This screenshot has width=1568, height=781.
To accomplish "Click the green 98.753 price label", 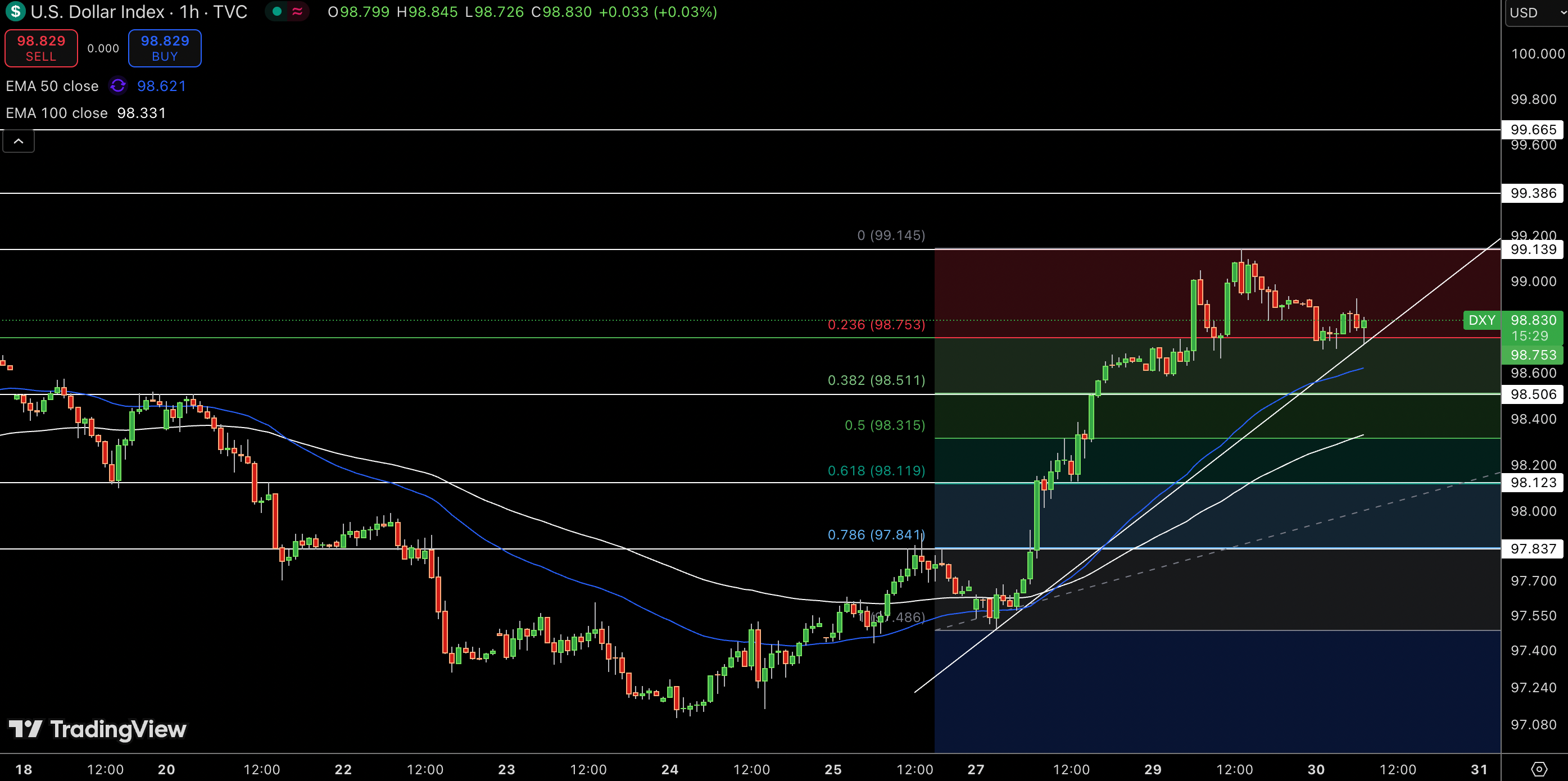I will (x=1533, y=355).
